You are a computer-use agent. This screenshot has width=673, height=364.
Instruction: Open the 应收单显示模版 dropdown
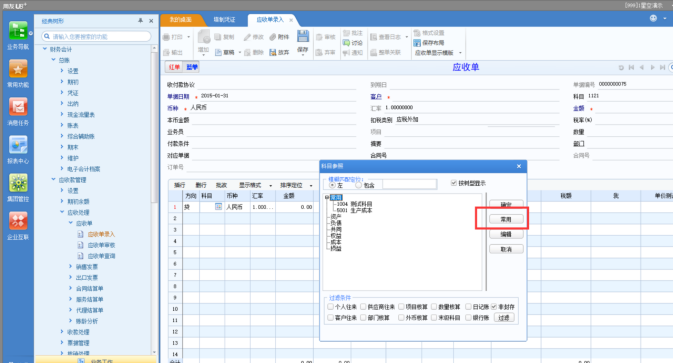460,53
